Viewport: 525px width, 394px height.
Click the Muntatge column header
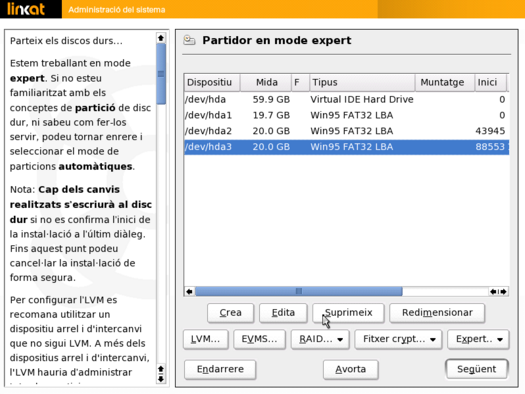click(445, 82)
